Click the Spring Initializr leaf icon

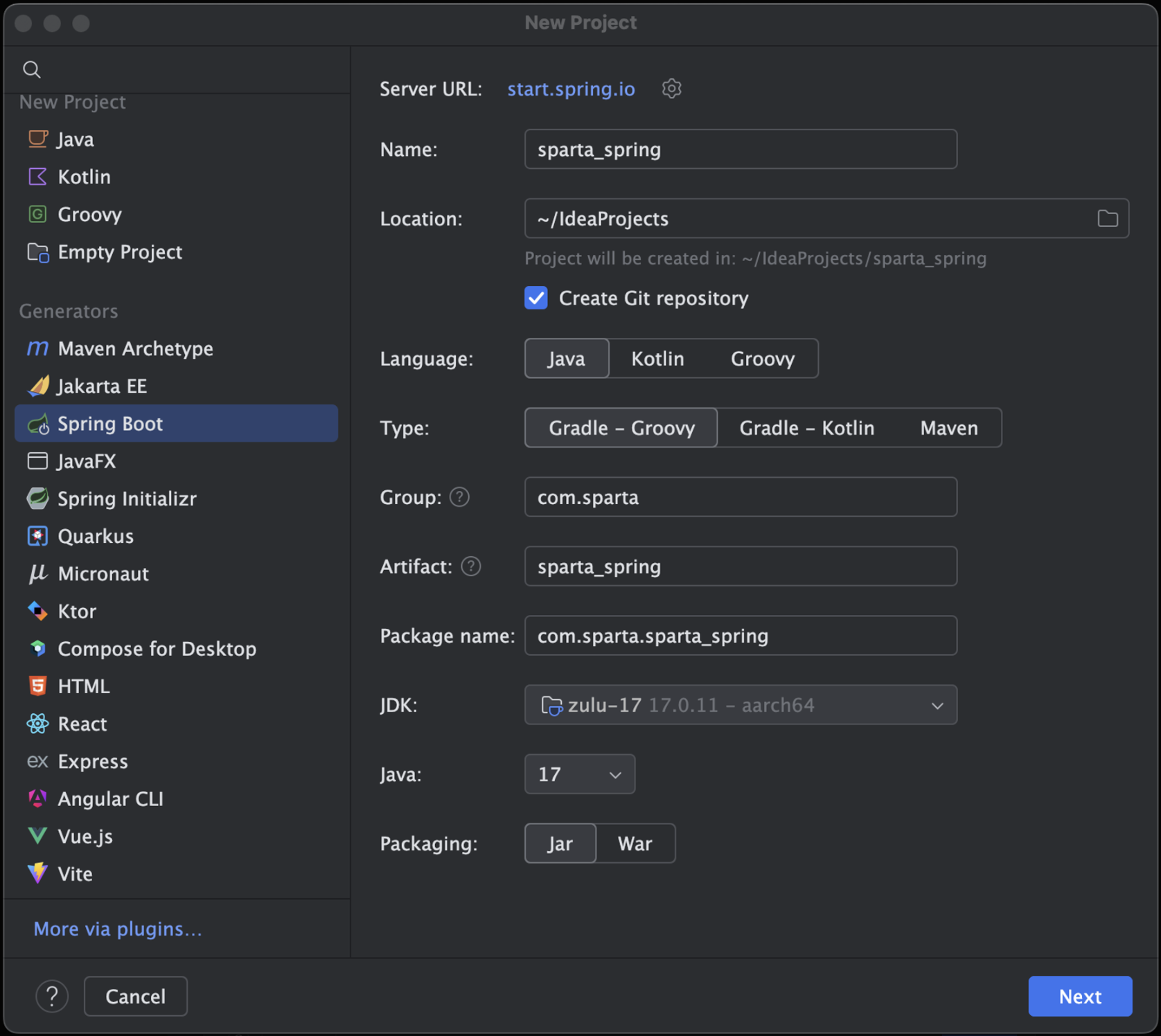[x=37, y=499]
